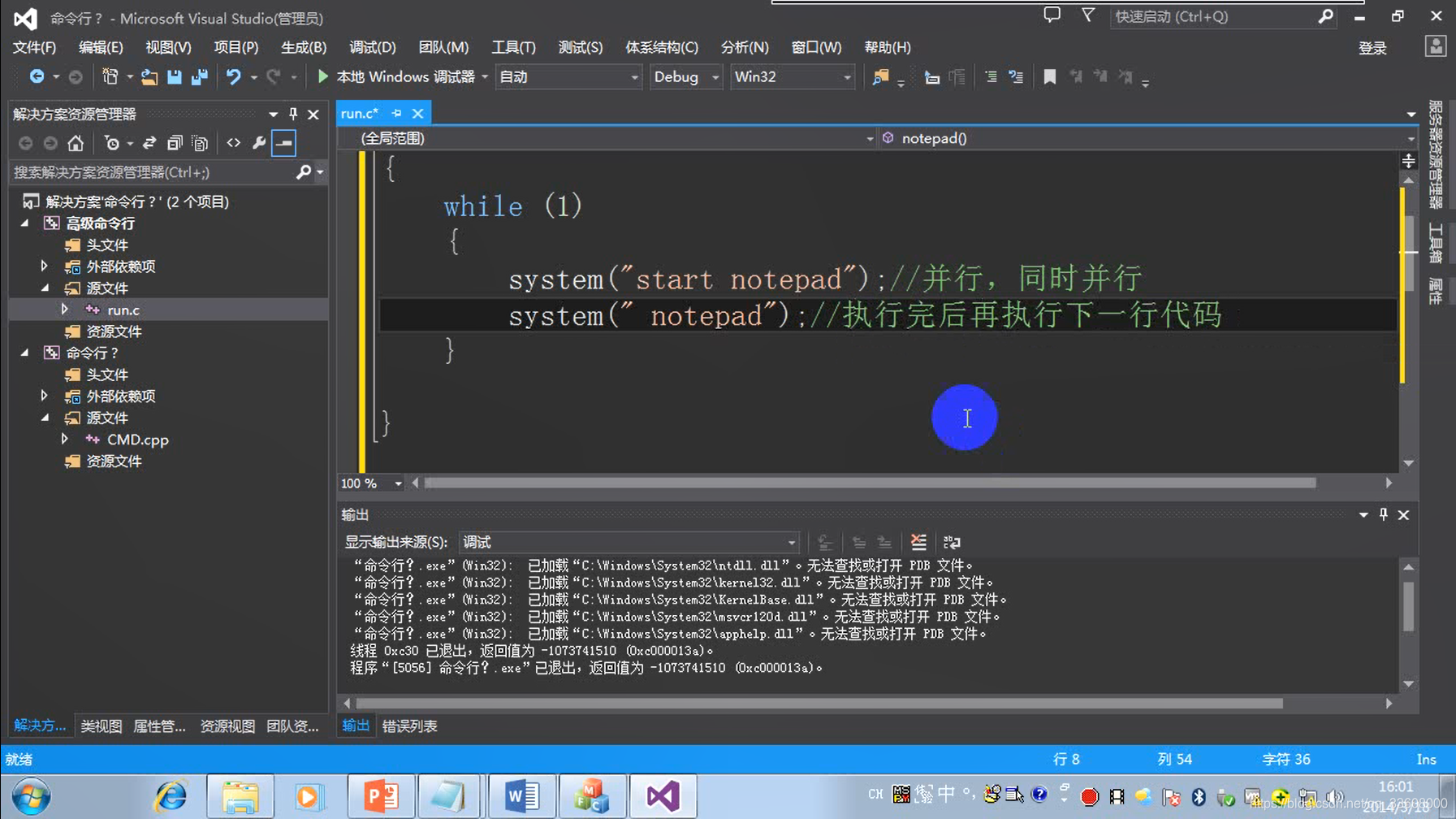The height and width of the screenshot is (819, 1456).
Task: Open the feedback speech bubble icon
Action: pyautogui.click(x=1052, y=15)
